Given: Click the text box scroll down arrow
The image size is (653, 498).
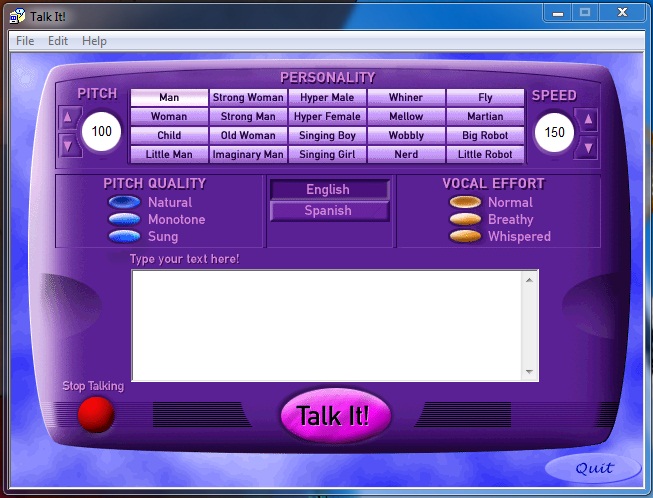Looking at the screenshot, I should pos(529,371).
